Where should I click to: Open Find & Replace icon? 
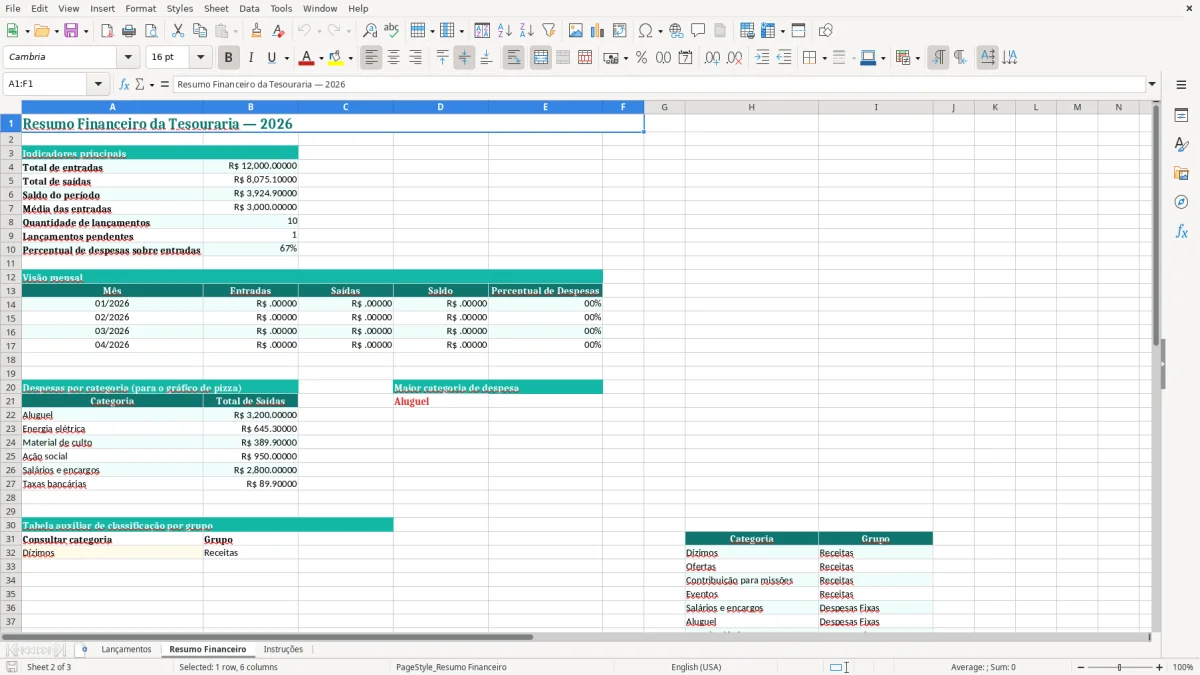pos(370,31)
